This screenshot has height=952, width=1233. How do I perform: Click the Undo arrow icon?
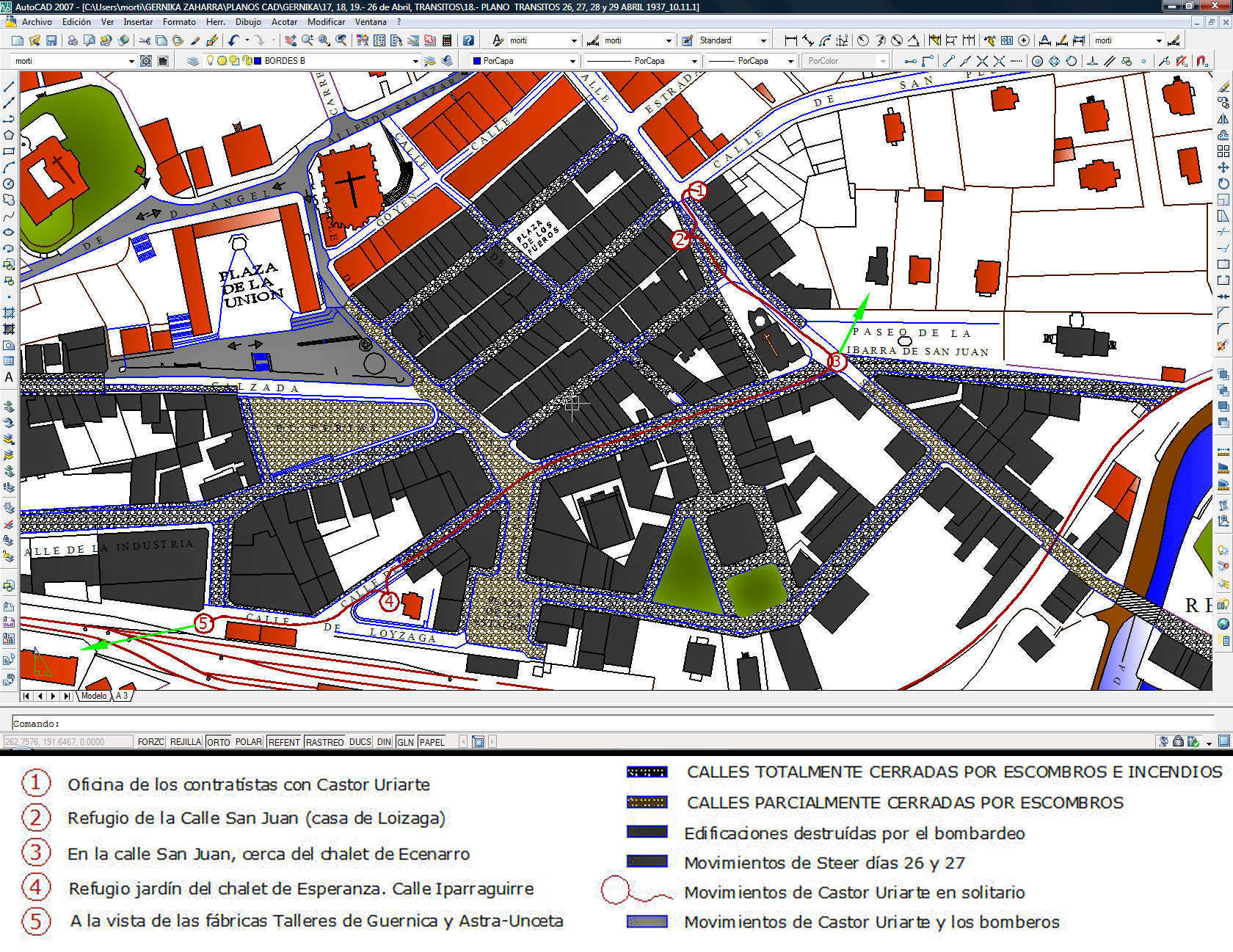click(233, 40)
